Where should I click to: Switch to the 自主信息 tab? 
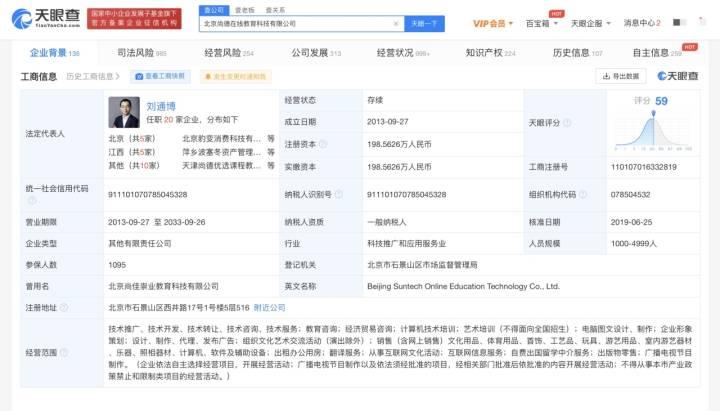[657, 53]
